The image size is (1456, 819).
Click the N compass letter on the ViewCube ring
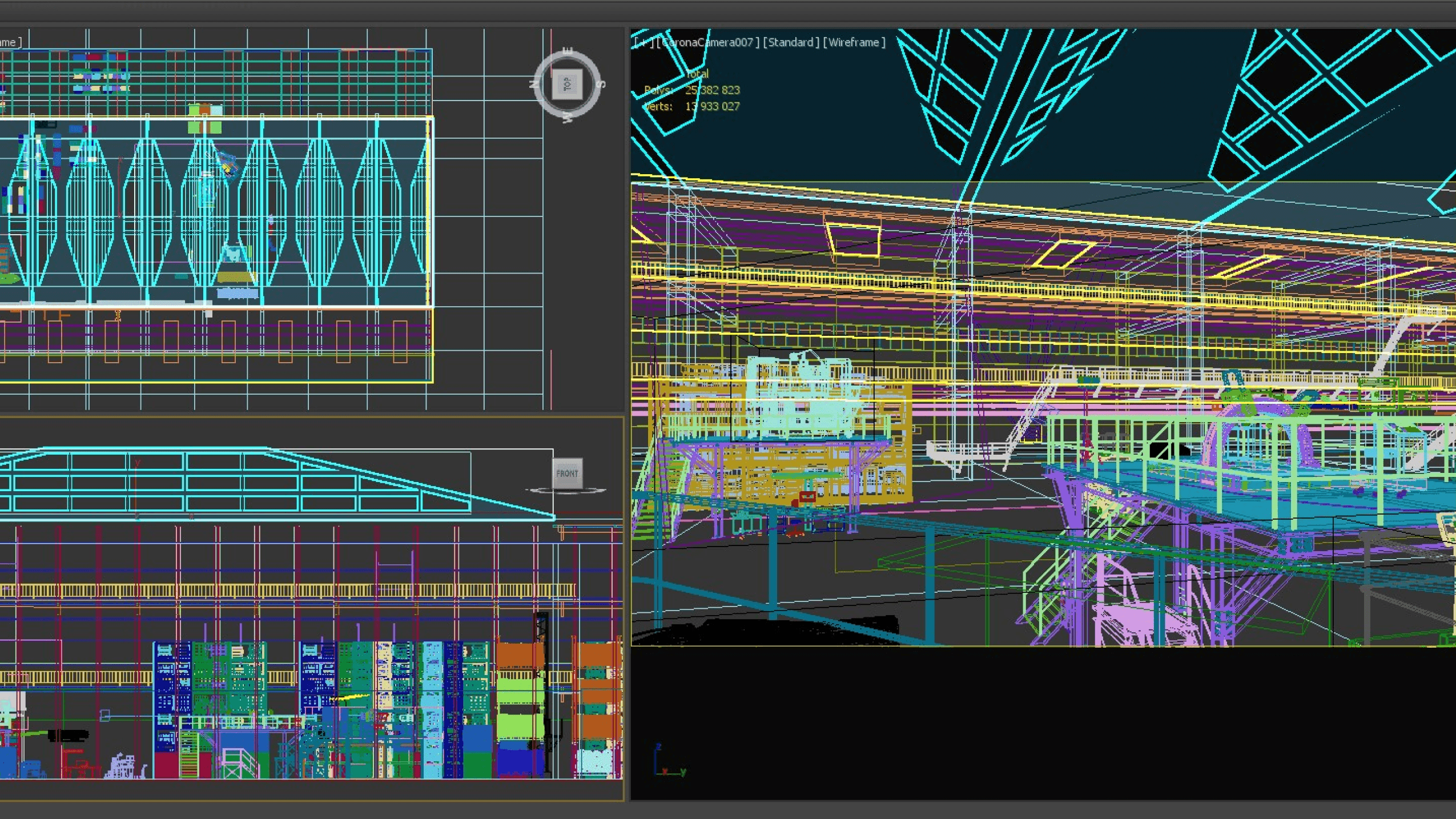coord(534,85)
